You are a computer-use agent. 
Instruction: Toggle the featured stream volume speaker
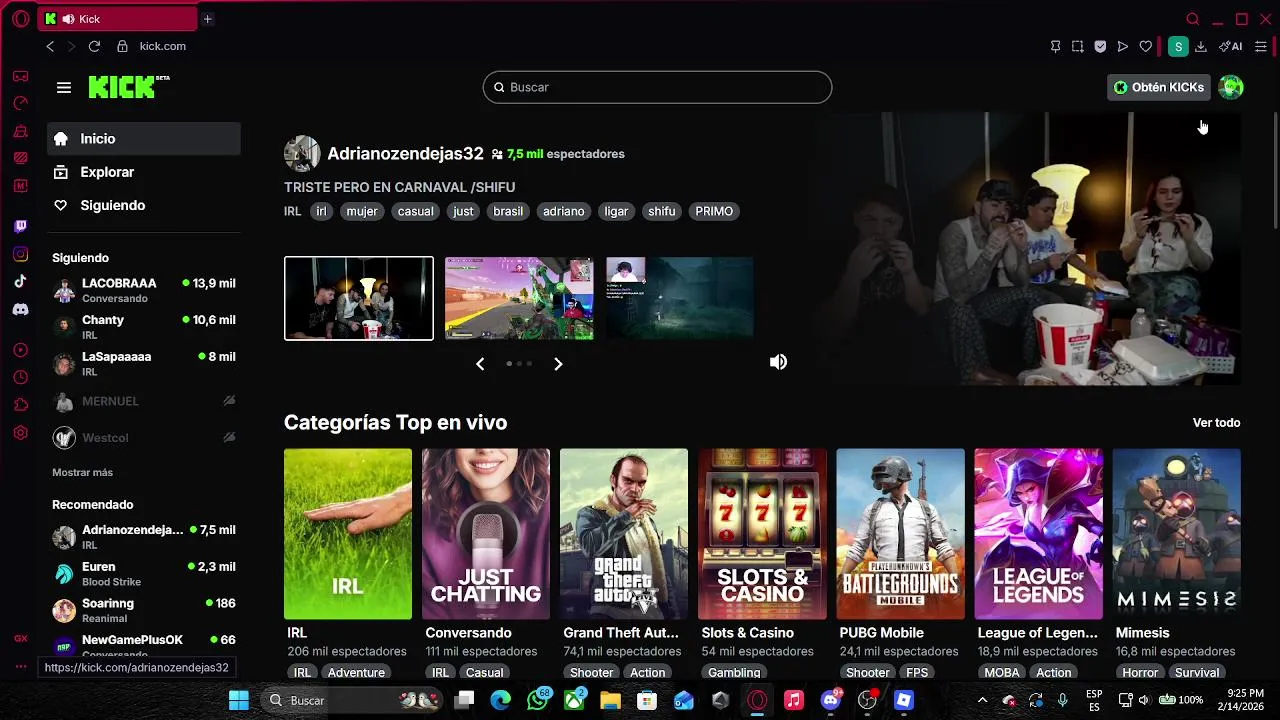pyautogui.click(x=778, y=362)
